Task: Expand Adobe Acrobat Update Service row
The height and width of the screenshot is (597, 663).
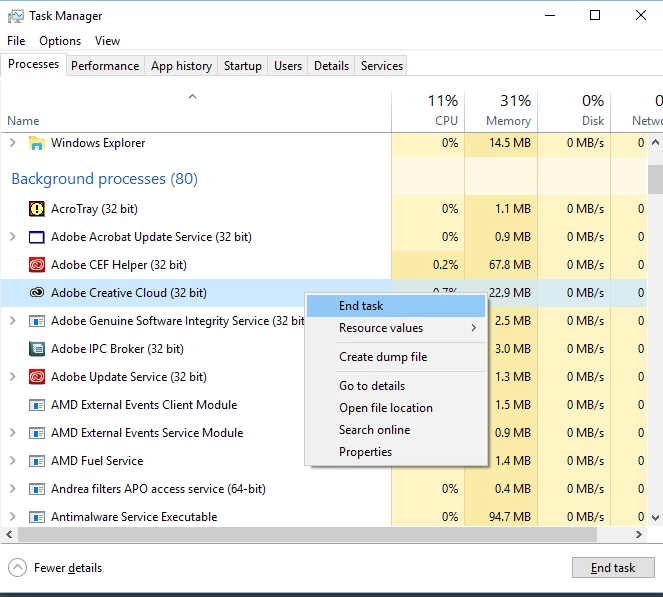Action: click(x=13, y=237)
